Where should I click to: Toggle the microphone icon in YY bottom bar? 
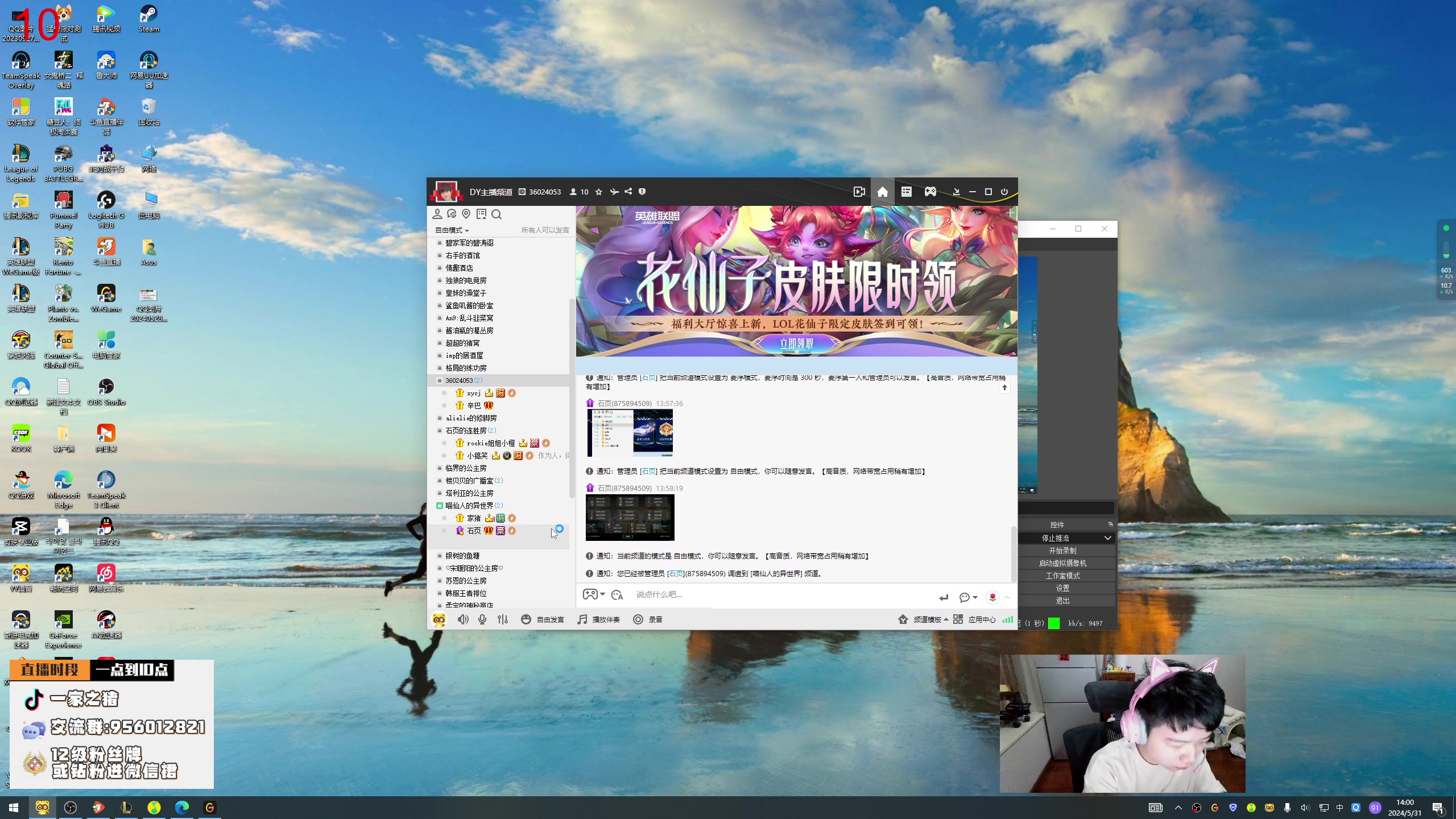(482, 619)
